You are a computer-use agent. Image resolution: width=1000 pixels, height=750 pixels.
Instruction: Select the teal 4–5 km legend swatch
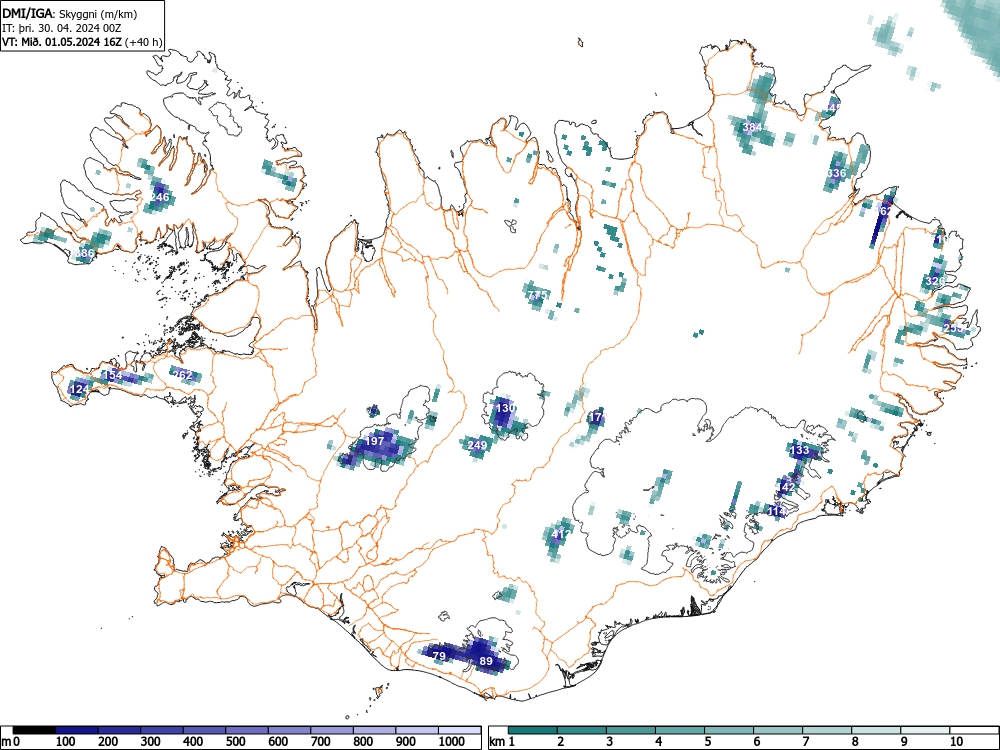[680, 730]
